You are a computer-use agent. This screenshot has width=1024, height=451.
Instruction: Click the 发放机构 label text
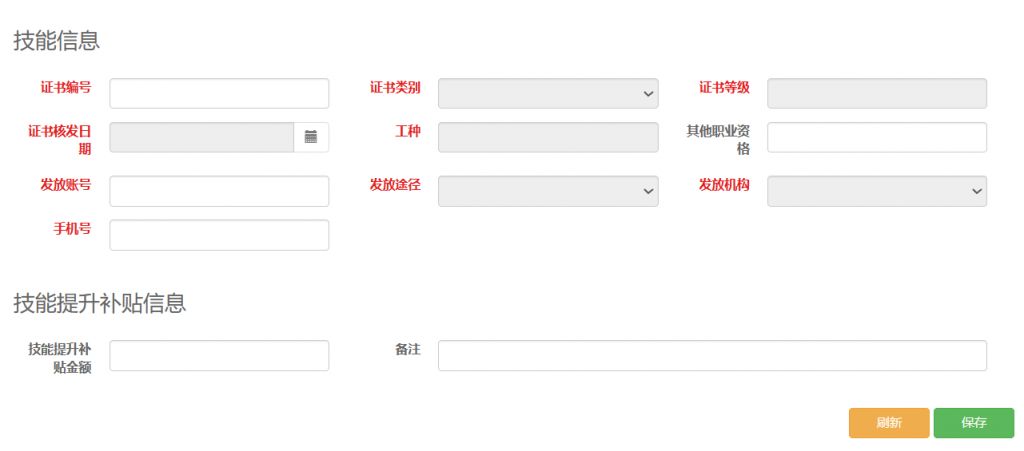click(x=724, y=185)
